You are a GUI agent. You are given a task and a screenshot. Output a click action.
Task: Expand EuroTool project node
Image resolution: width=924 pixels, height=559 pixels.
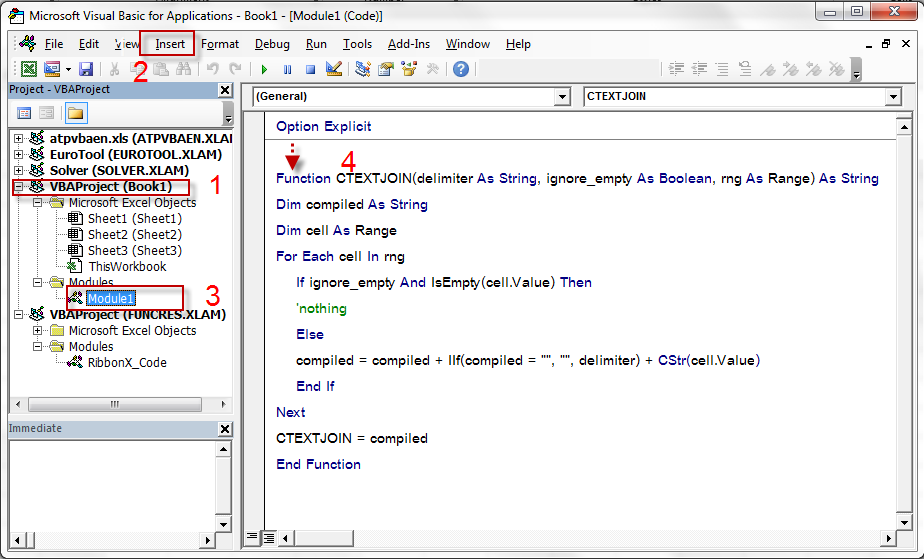[x=19, y=154]
